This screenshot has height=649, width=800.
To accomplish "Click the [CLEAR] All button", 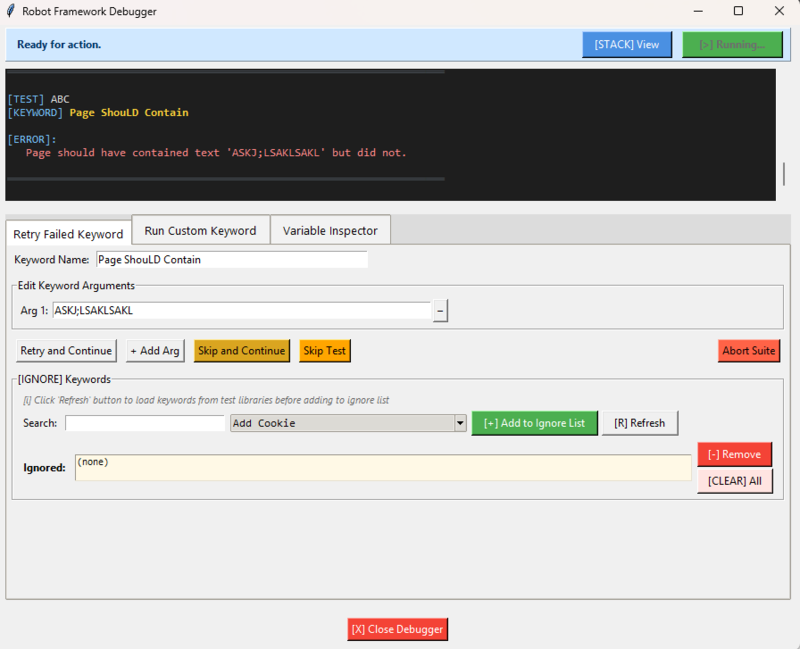I will [x=735, y=481].
